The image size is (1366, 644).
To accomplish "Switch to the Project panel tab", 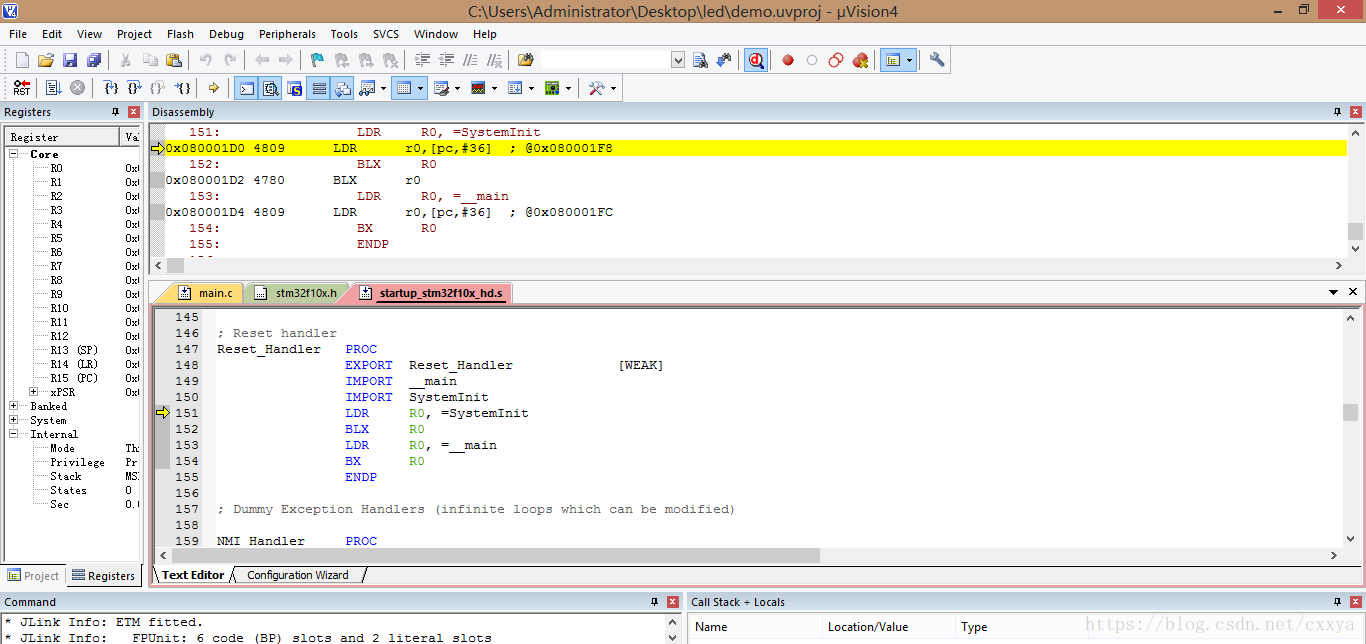I will [x=33, y=575].
